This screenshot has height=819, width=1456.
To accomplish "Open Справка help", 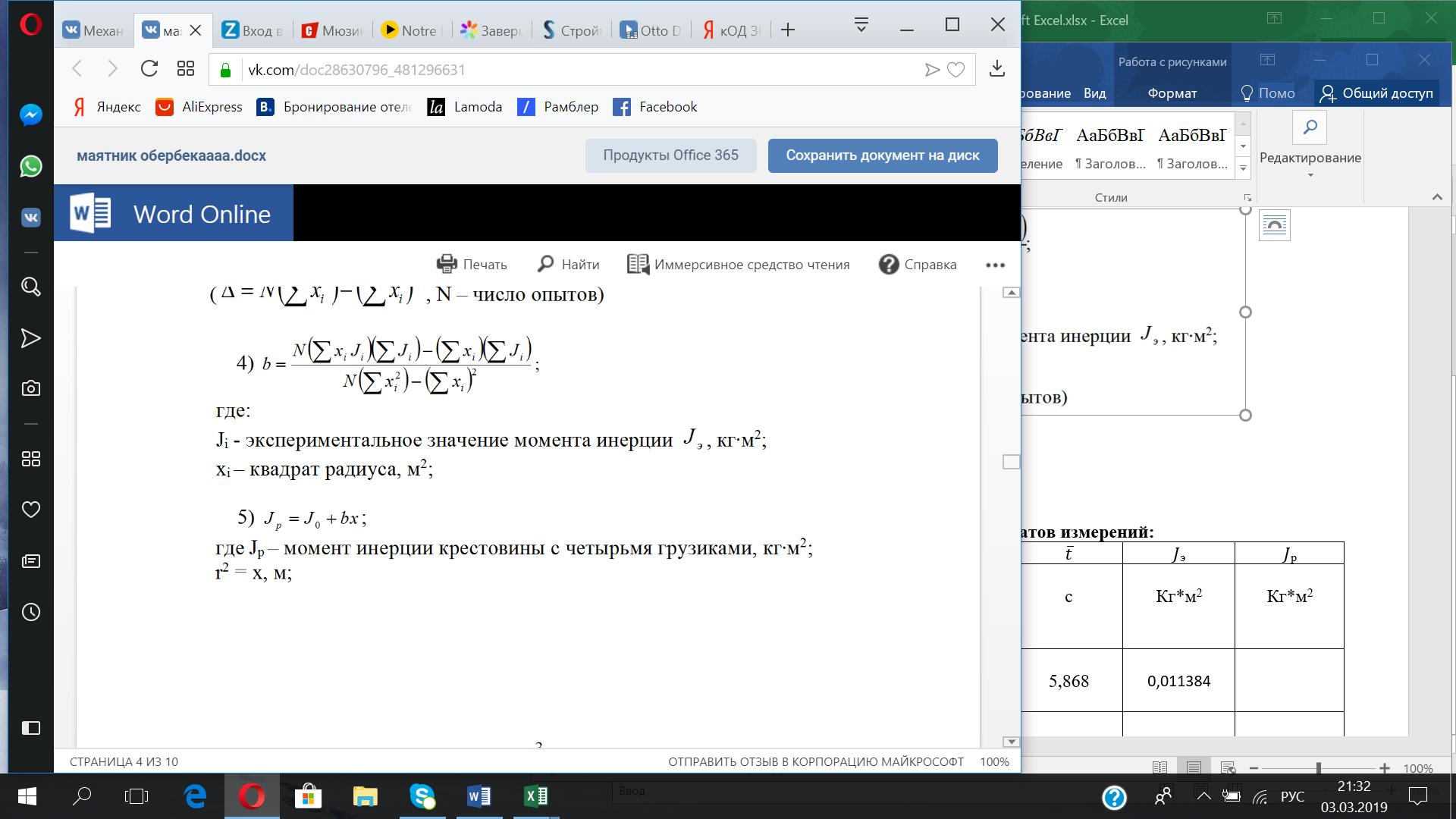I will pos(918,265).
